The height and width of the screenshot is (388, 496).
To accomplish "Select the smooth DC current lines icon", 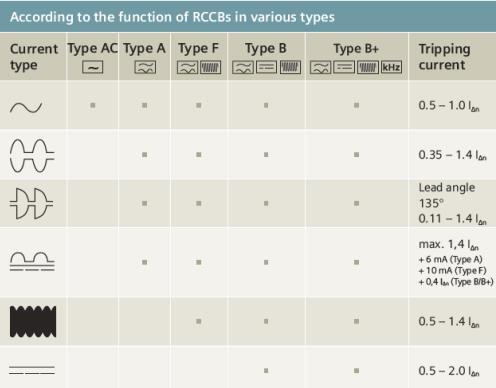I will (32, 370).
